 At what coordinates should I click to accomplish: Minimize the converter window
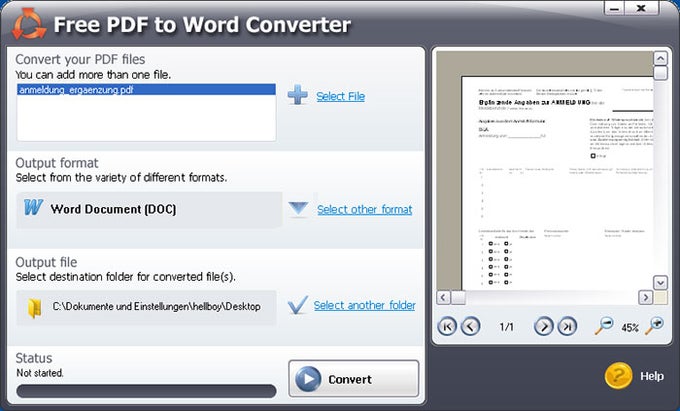click(x=614, y=8)
